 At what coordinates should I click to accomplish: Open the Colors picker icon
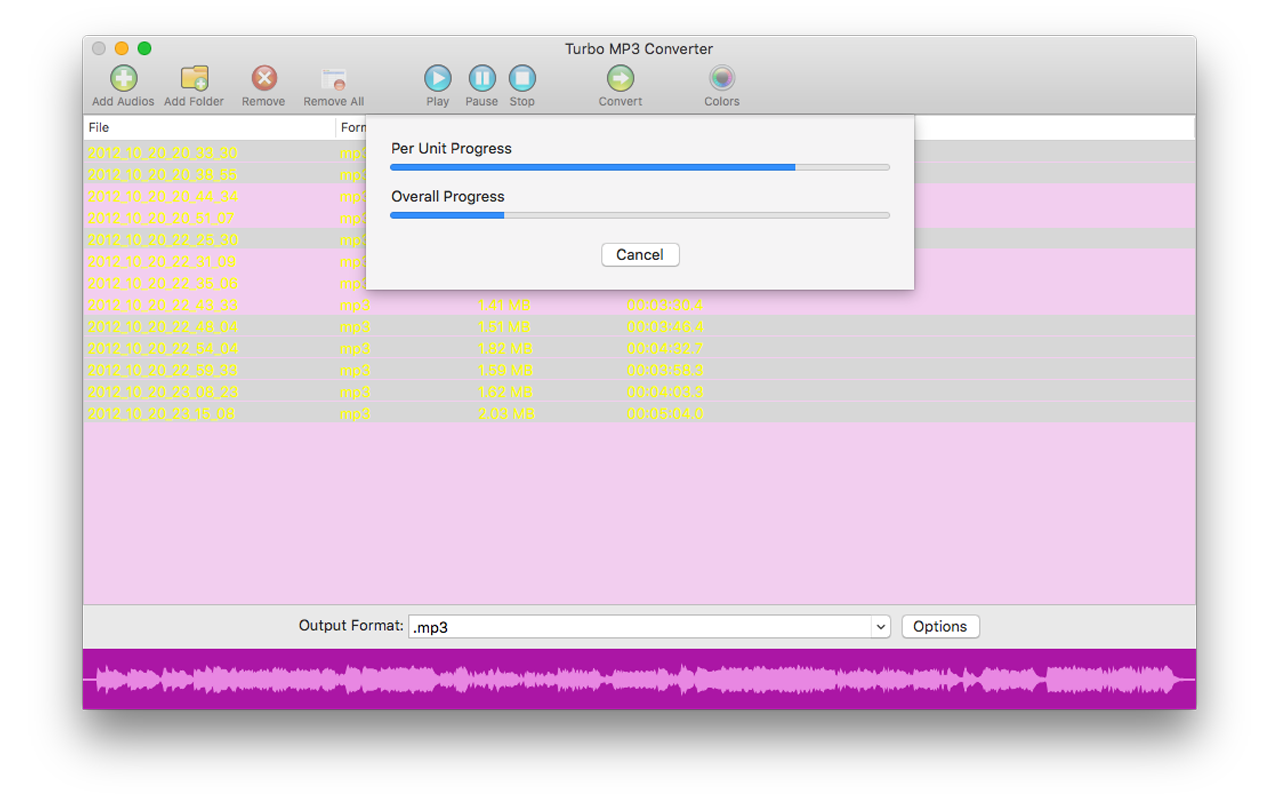(x=722, y=78)
